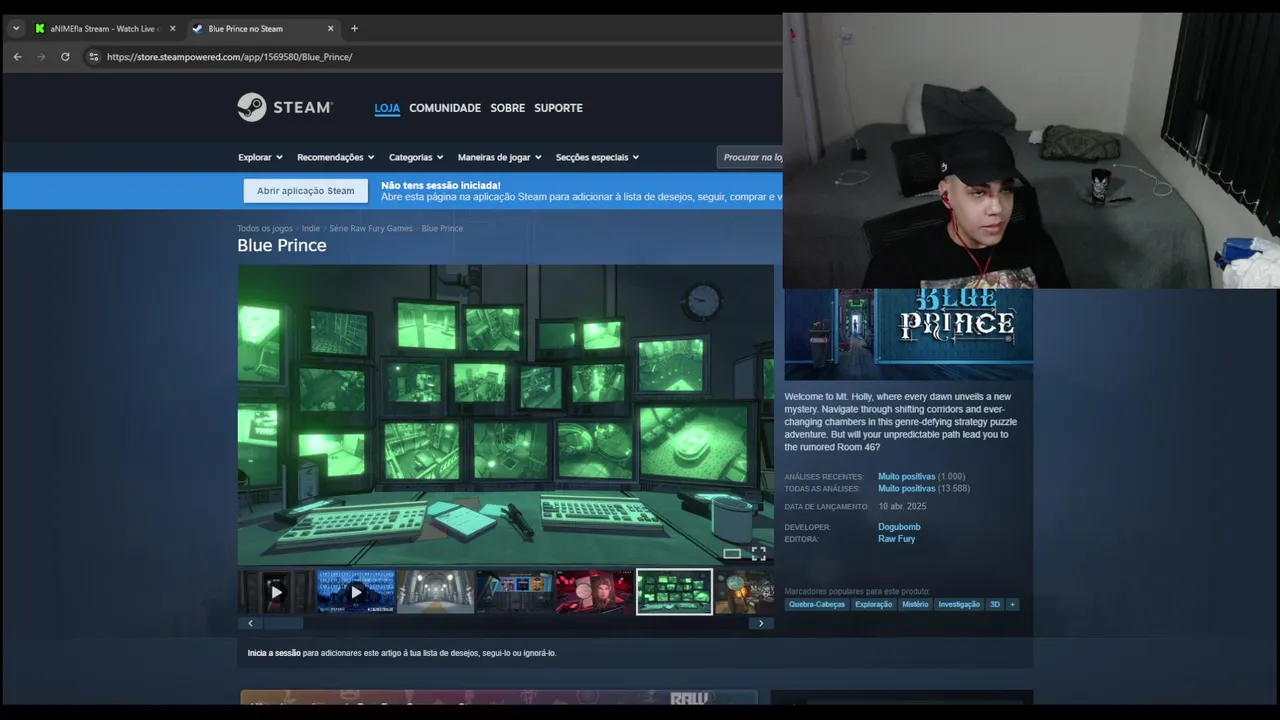Click the plus button to add tags
This screenshot has width=1280, height=720.
pos(1012,604)
